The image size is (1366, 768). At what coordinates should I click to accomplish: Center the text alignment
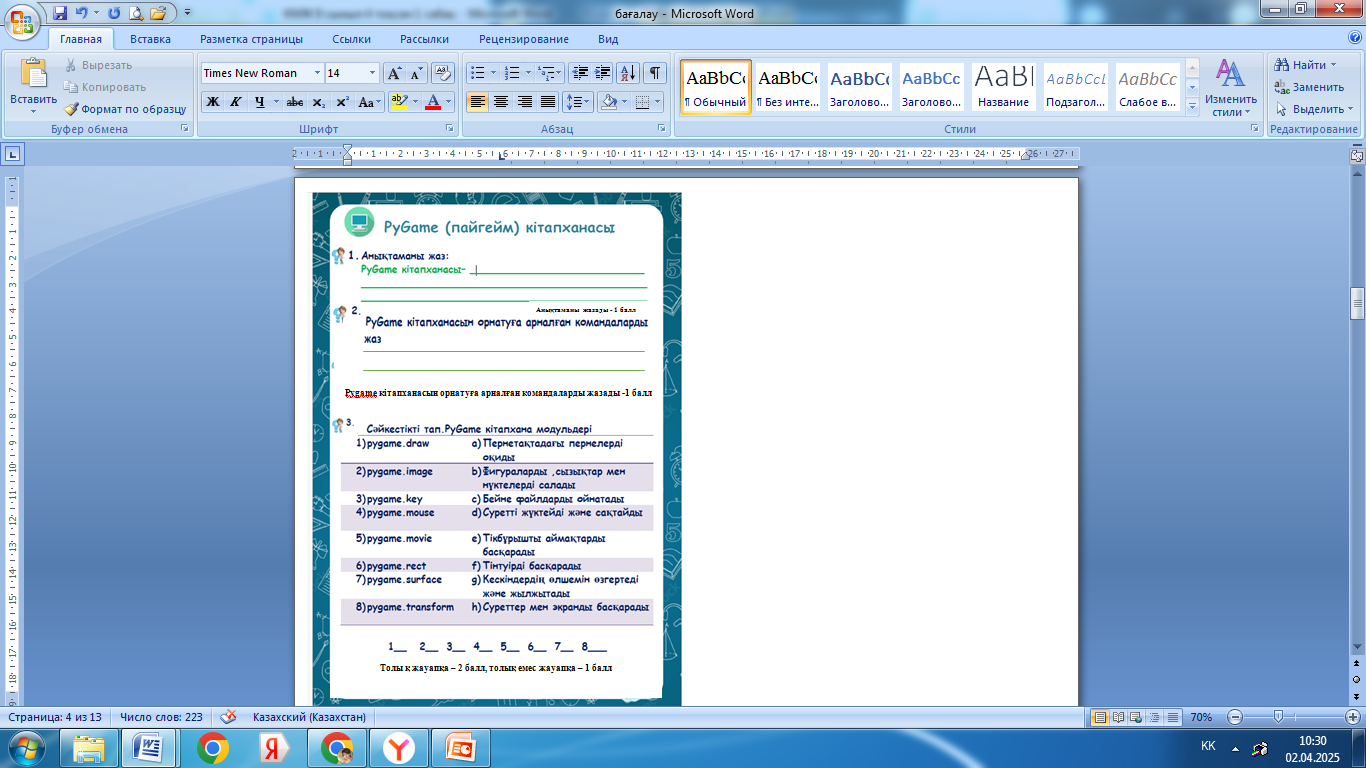[501, 102]
